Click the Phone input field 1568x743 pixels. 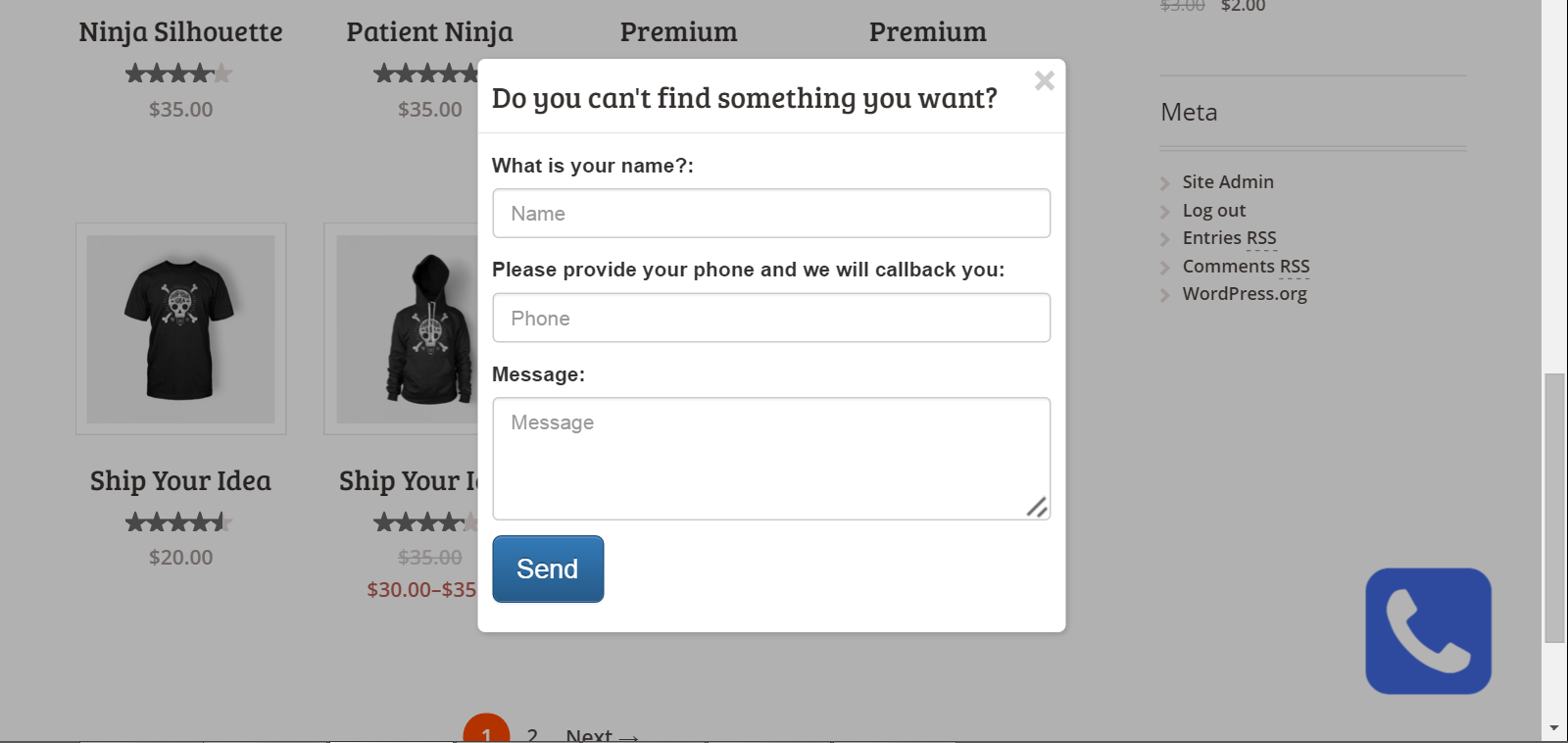(771, 318)
